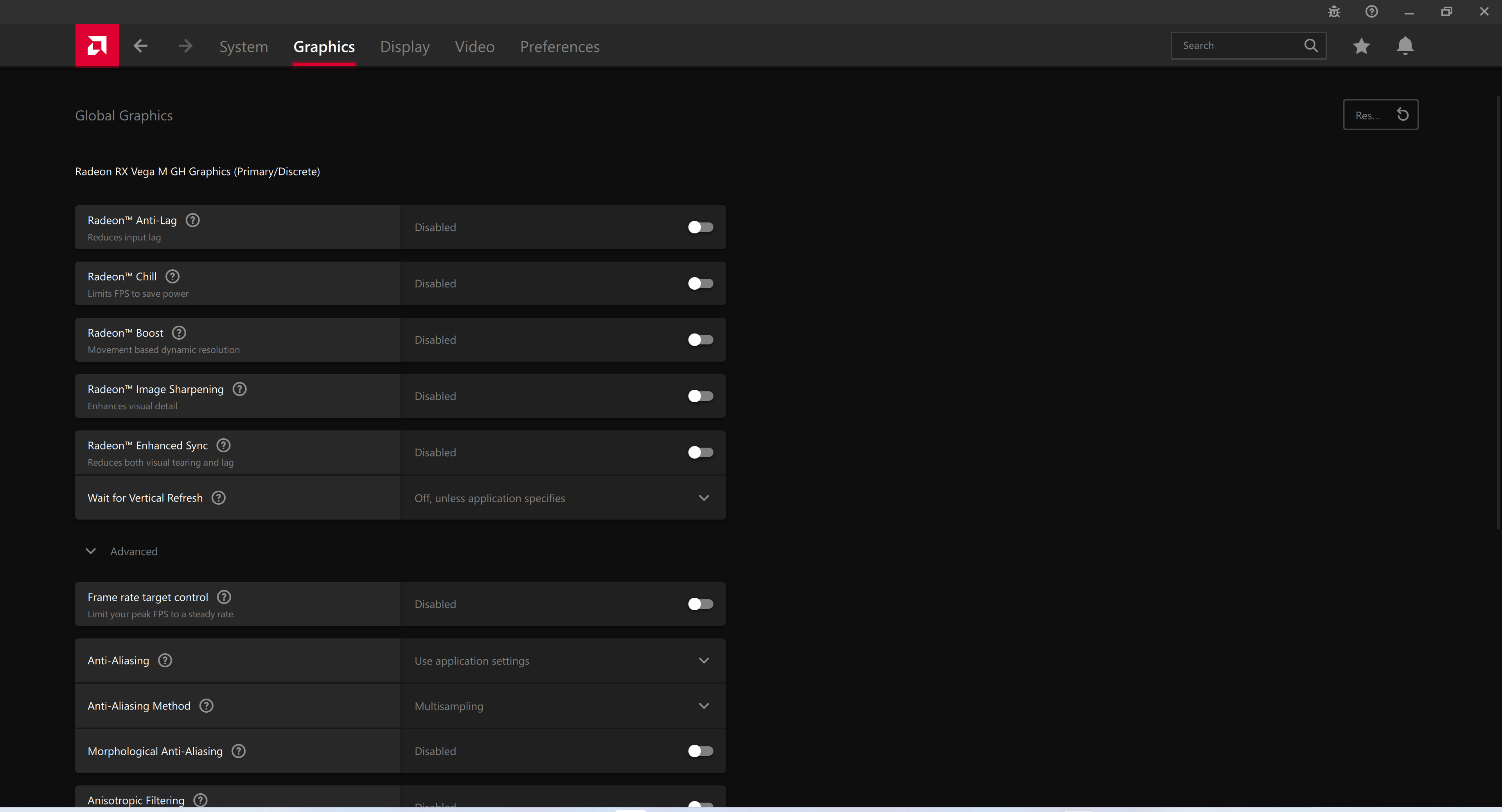
Task: Open the bug report tool icon
Action: [x=1334, y=12]
